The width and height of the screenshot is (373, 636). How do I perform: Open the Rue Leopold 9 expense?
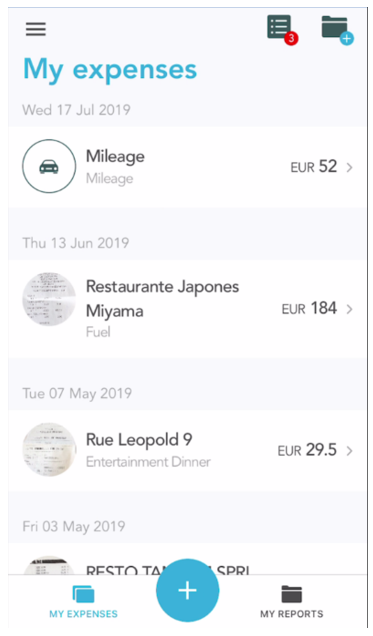[x=187, y=451]
